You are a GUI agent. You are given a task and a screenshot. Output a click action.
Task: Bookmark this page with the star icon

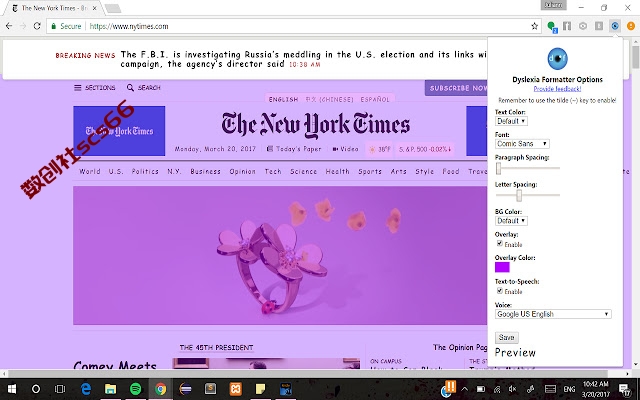pos(534,26)
